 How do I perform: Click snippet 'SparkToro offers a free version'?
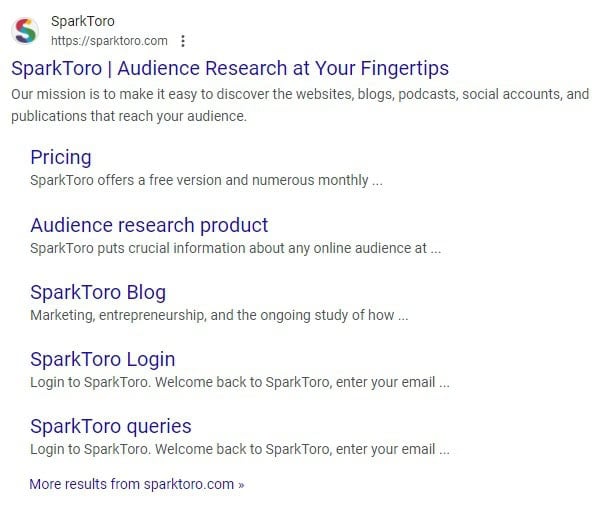[206, 180]
